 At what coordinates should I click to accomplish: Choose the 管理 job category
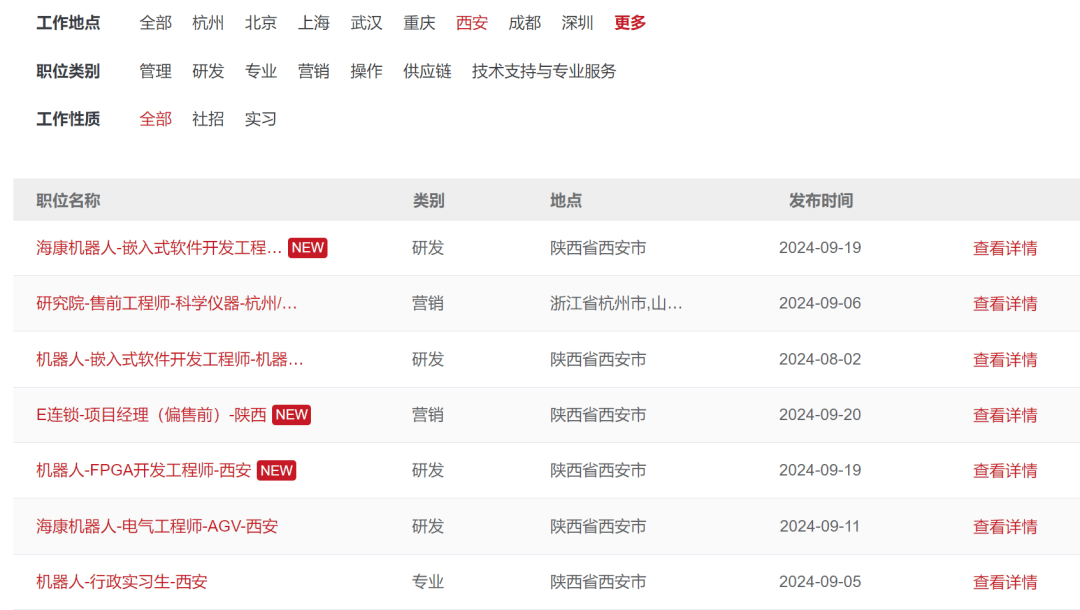[156, 71]
